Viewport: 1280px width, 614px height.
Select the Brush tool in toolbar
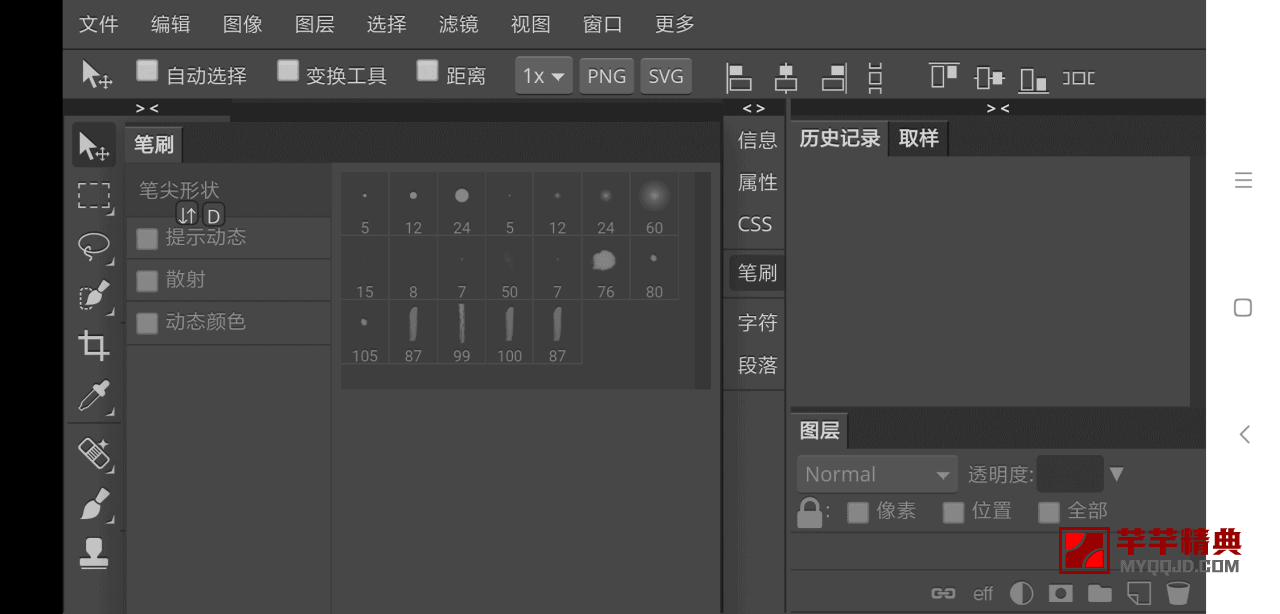point(94,504)
